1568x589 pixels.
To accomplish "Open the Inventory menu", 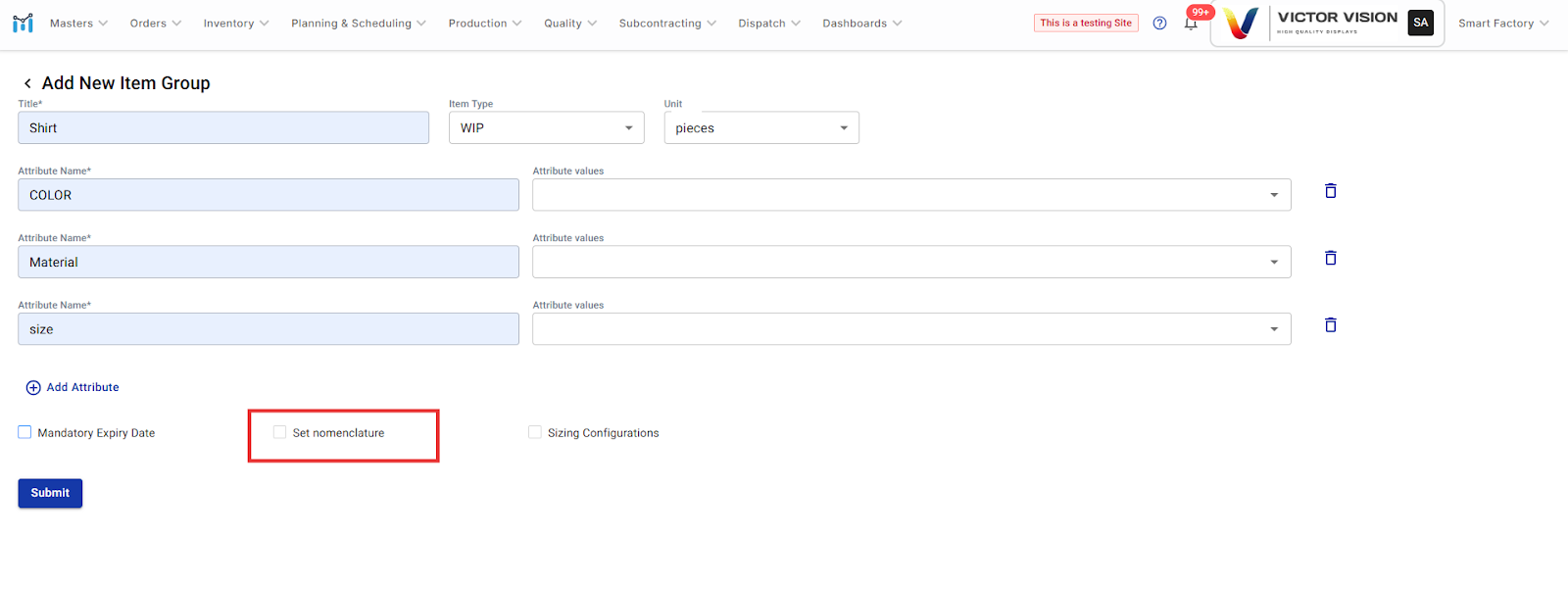I will (x=235, y=24).
